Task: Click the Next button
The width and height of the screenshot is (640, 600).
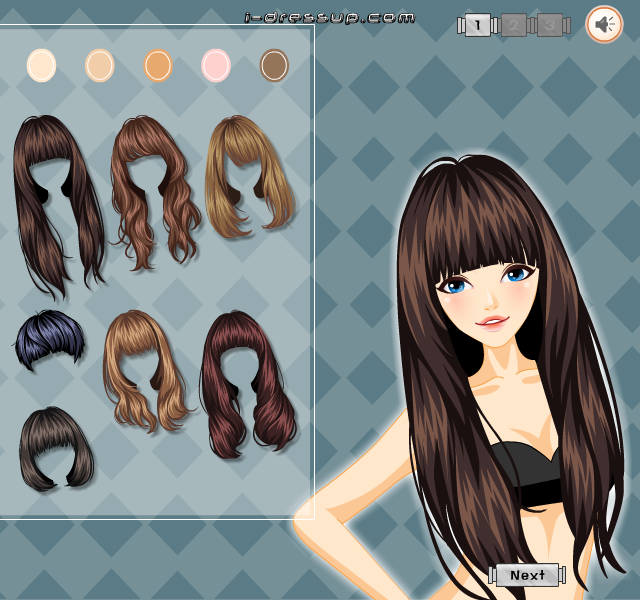Action: click(527, 575)
